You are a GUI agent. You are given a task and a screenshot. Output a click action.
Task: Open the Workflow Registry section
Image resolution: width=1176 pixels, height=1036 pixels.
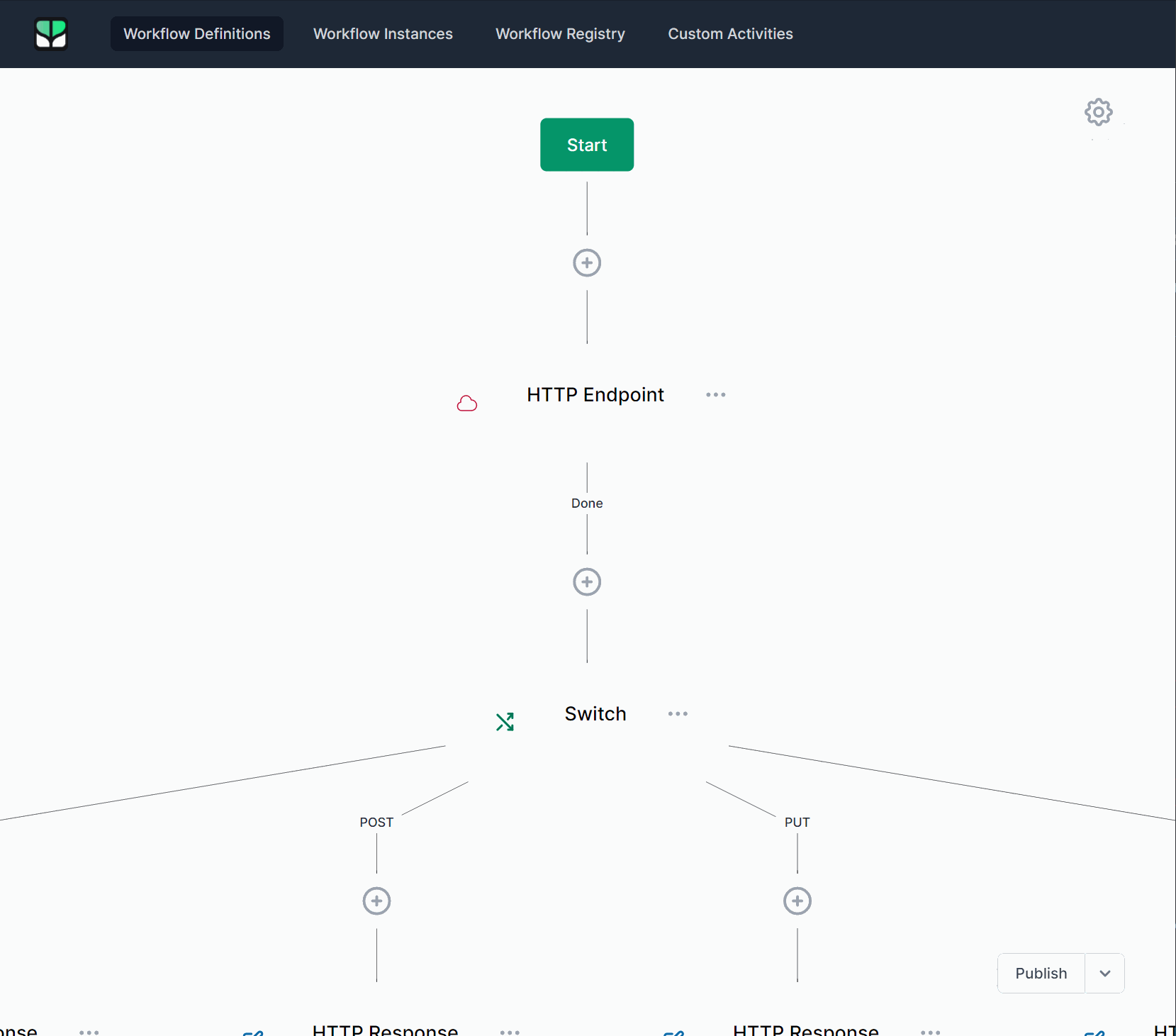coord(560,33)
